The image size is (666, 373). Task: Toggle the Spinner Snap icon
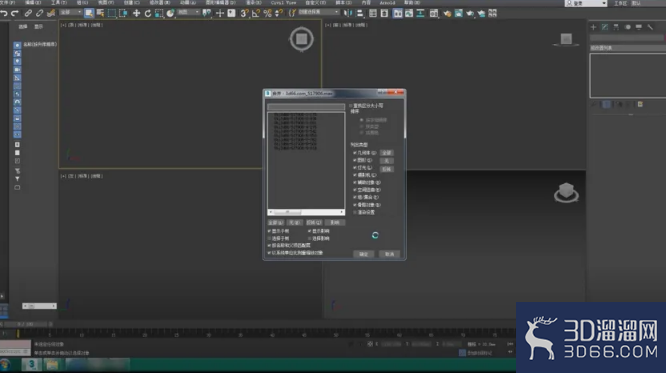point(279,14)
